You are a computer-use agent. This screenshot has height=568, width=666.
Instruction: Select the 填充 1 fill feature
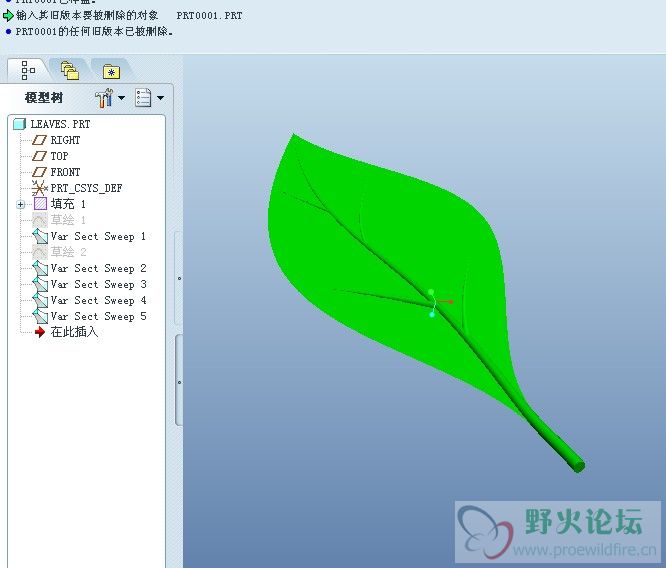(x=68, y=204)
